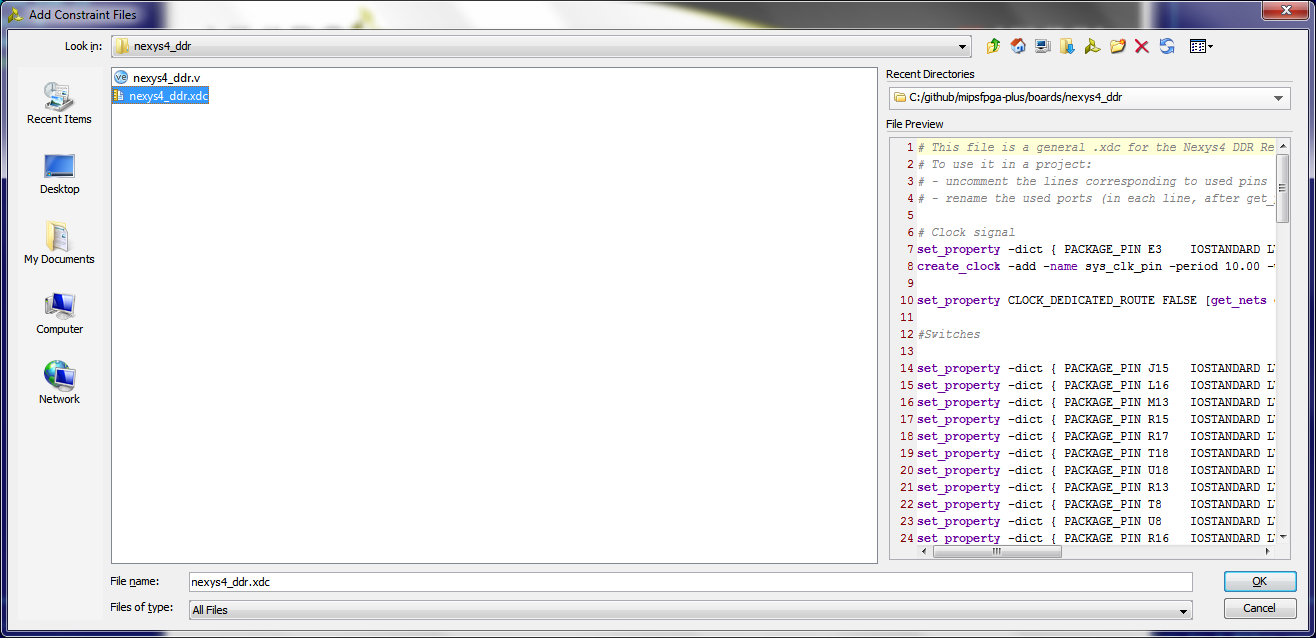Go to the Vivado project directory icon
Image resolution: width=1316 pixels, height=638 pixels.
pos(1093,46)
